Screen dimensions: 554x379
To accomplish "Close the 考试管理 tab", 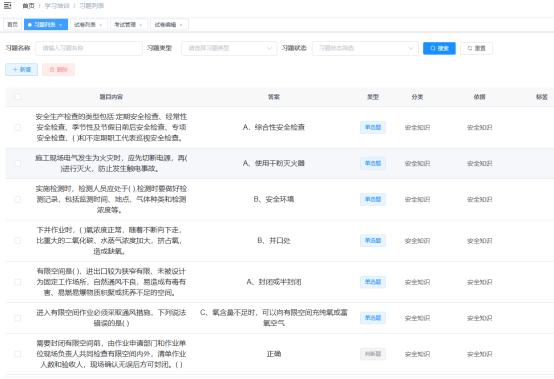I will (x=141, y=25).
